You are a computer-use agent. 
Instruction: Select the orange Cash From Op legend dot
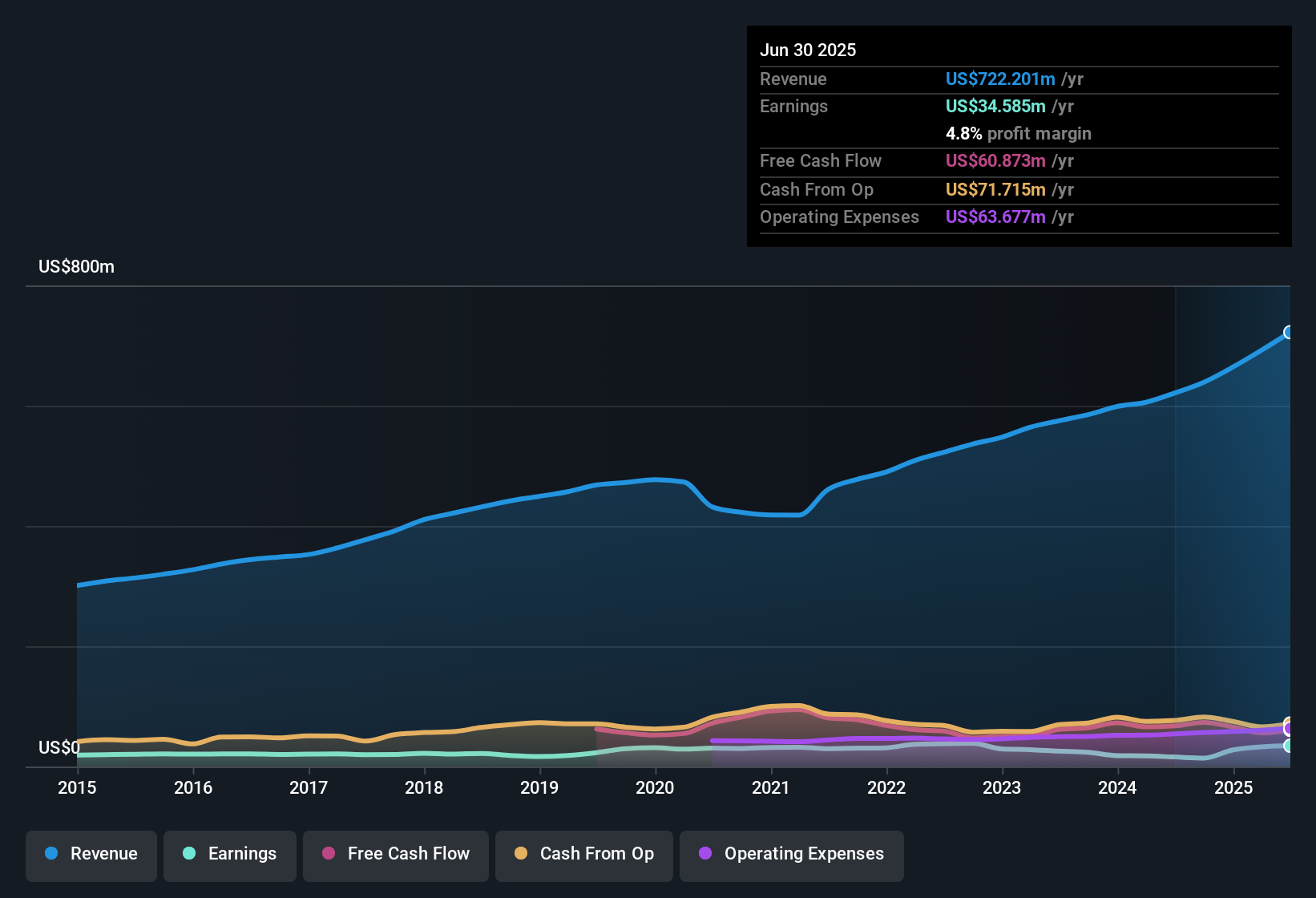(x=521, y=854)
